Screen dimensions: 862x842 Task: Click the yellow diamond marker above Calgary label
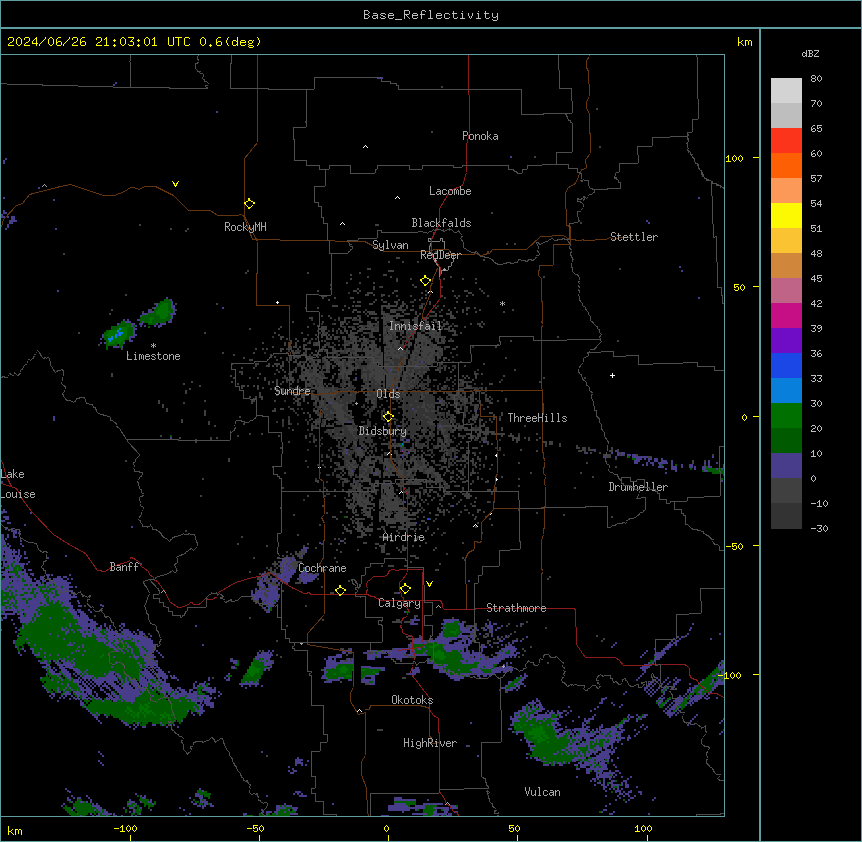[405, 589]
